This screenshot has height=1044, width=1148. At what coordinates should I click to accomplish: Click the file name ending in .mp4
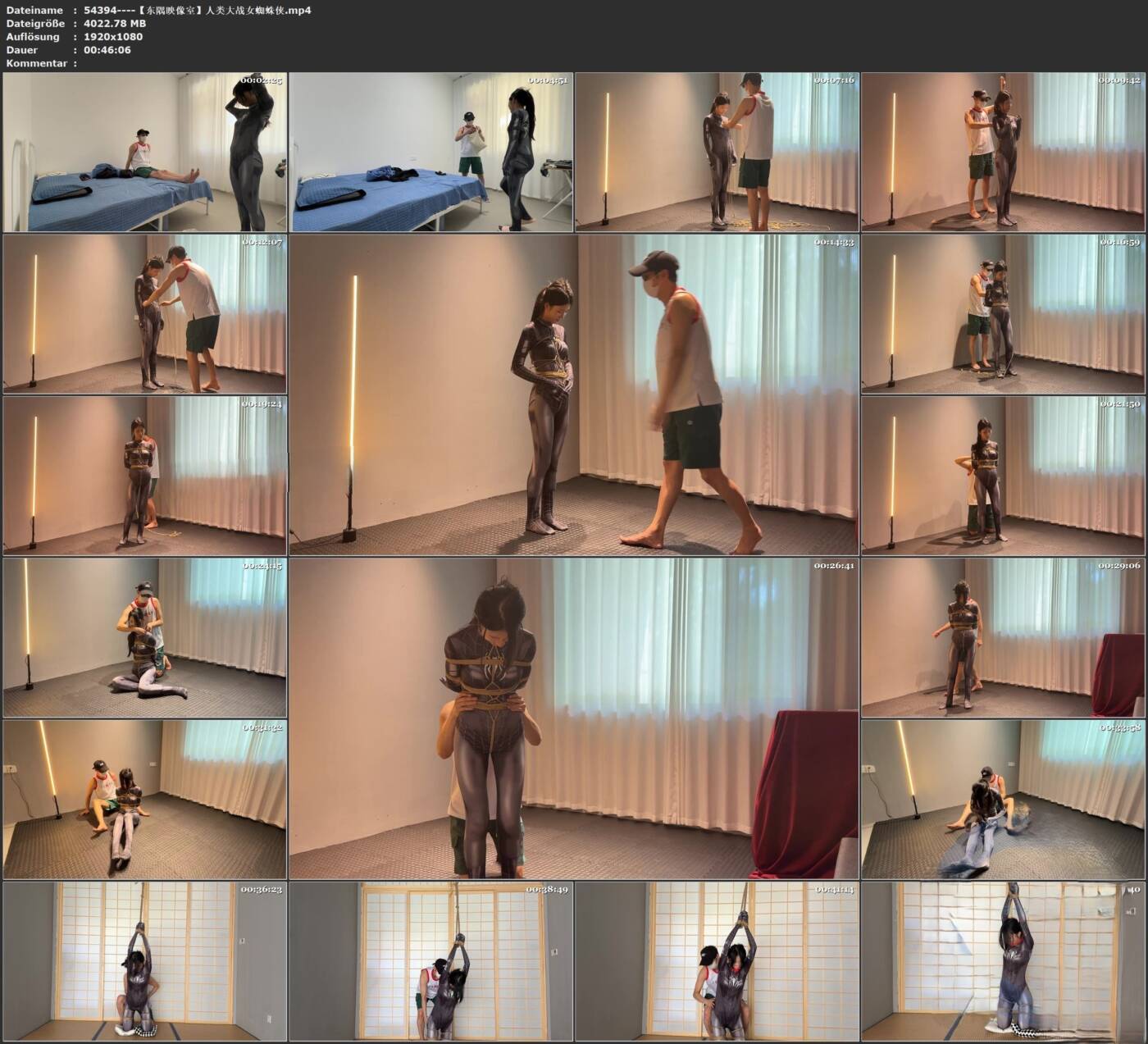click(x=198, y=11)
